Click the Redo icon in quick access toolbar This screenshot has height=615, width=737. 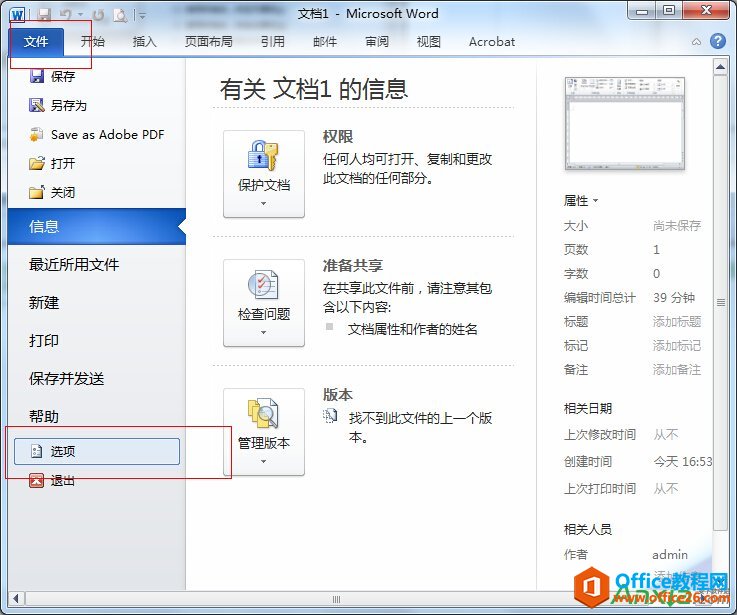[98, 15]
